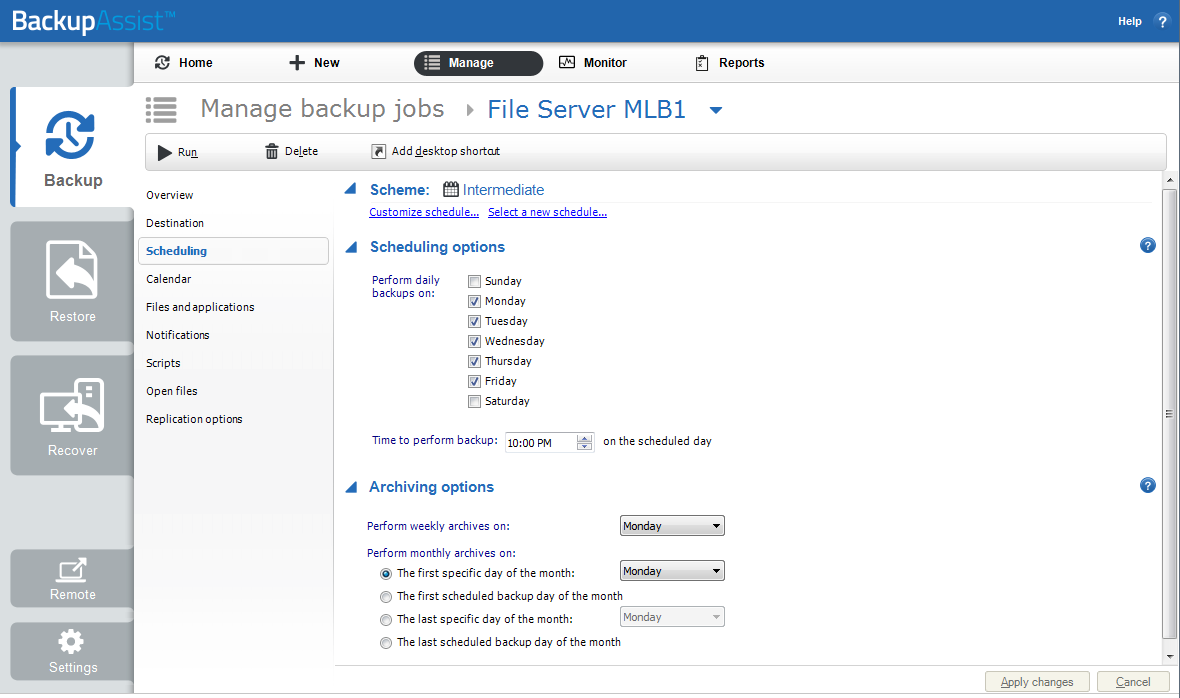Click the Help link in header
Viewport: 1180px width, 698px height.
[x=1130, y=21]
